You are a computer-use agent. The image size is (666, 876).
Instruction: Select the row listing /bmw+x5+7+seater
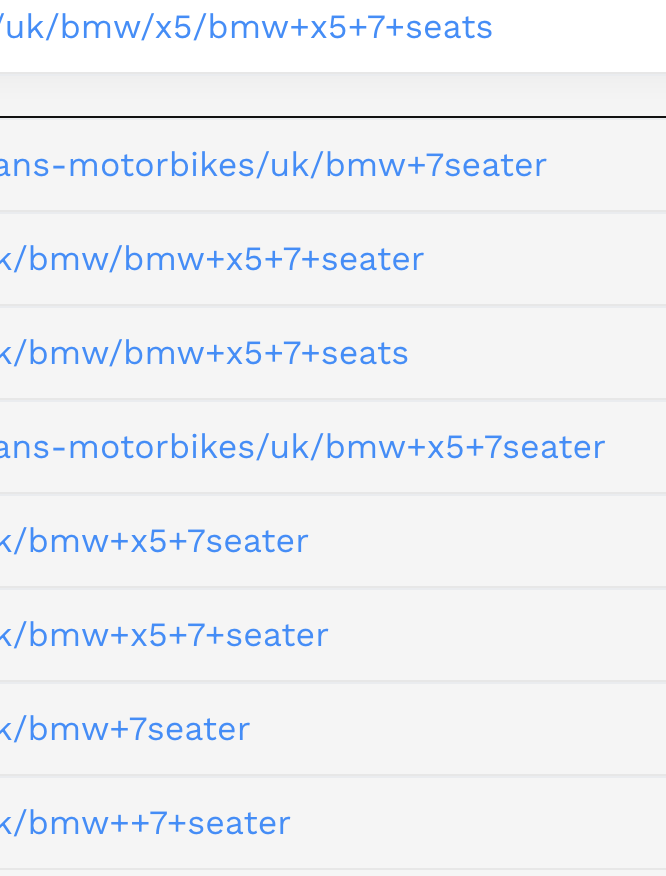pos(333,634)
